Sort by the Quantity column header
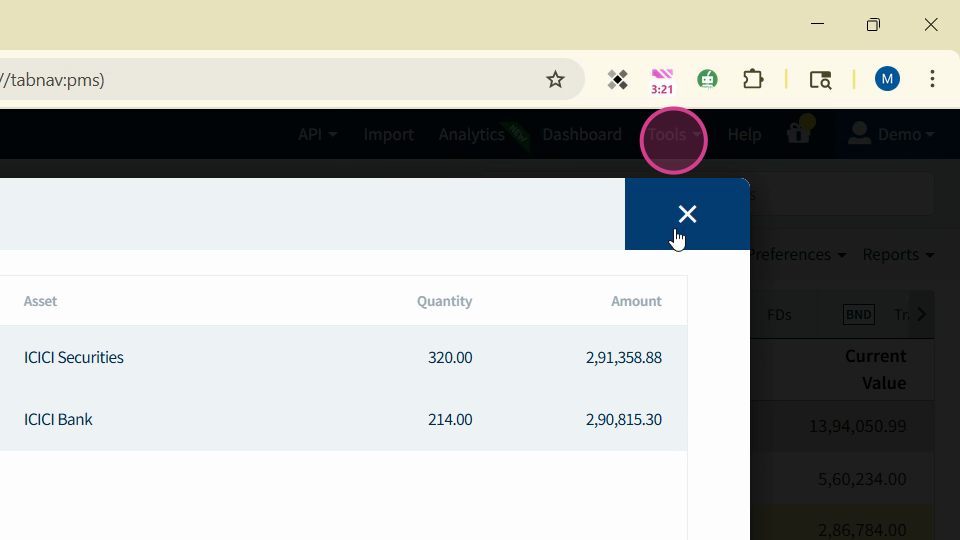The width and height of the screenshot is (960, 540). click(444, 301)
